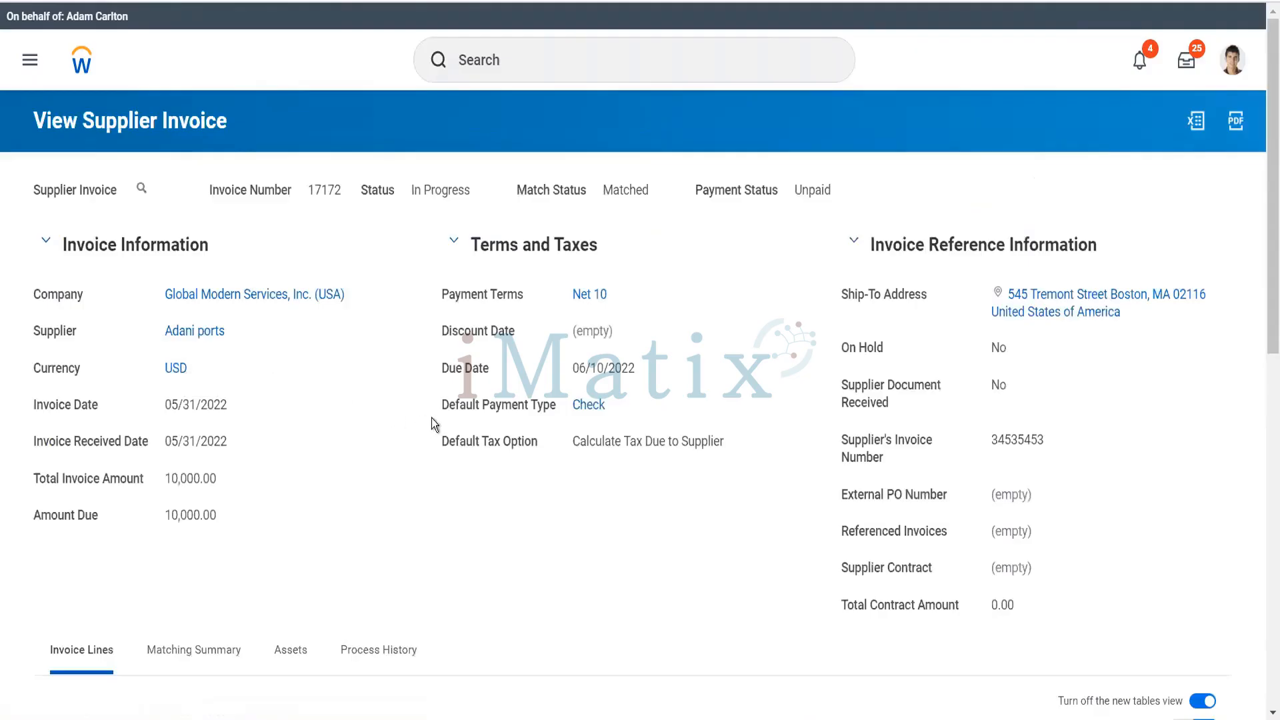Open the inbox tray icon
The width and height of the screenshot is (1280, 720).
pos(1186,60)
